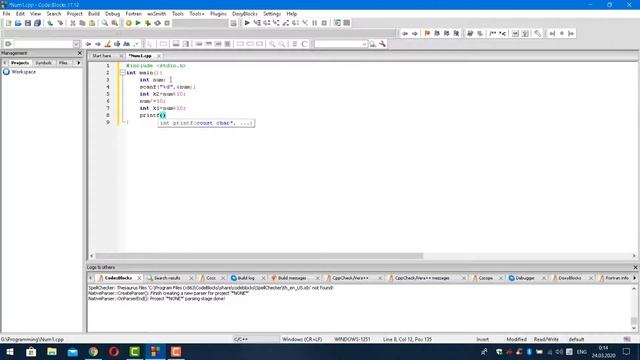
Task: Start the debugger with the Debug/Continue icon
Action: (x=247, y=23)
